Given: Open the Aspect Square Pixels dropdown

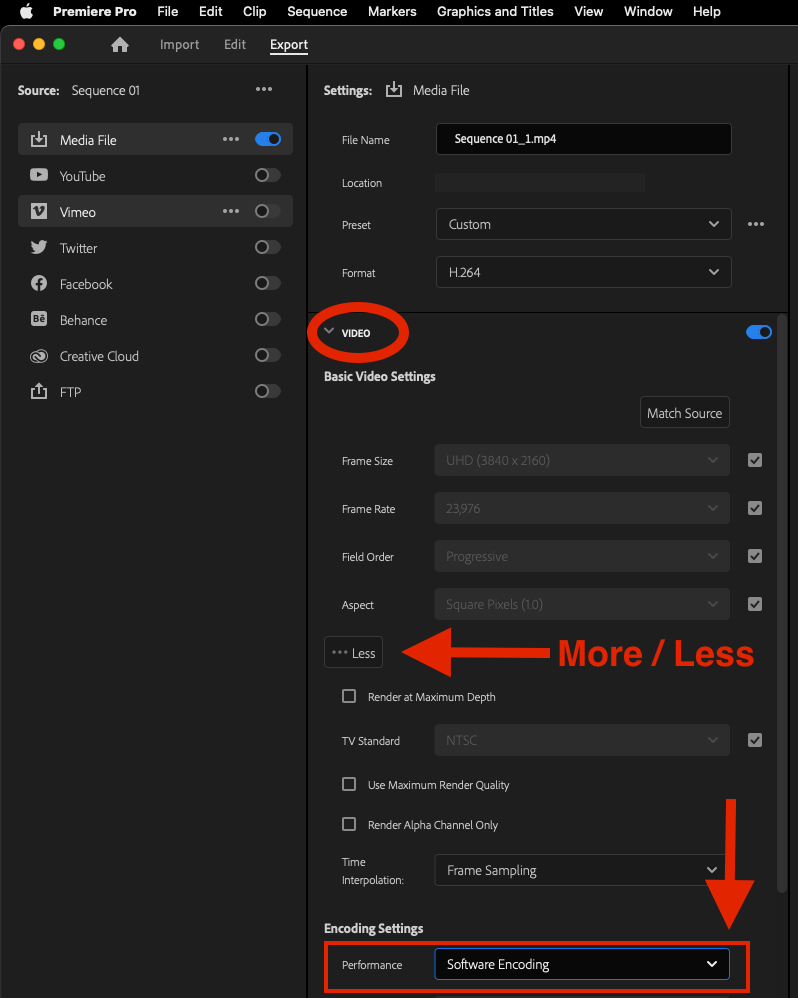Looking at the screenshot, I should tap(582, 604).
